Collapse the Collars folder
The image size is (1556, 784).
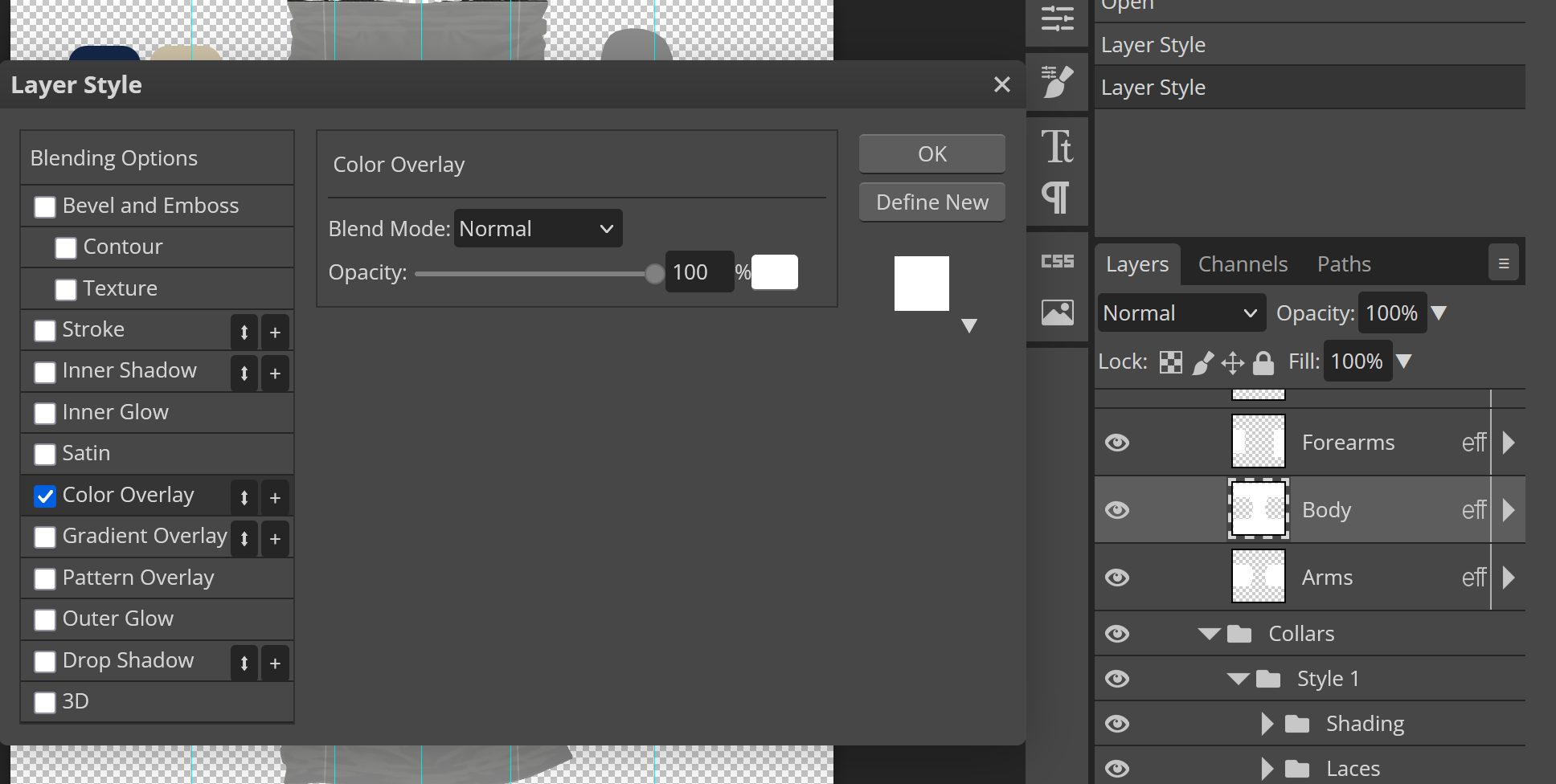[x=1209, y=634]
